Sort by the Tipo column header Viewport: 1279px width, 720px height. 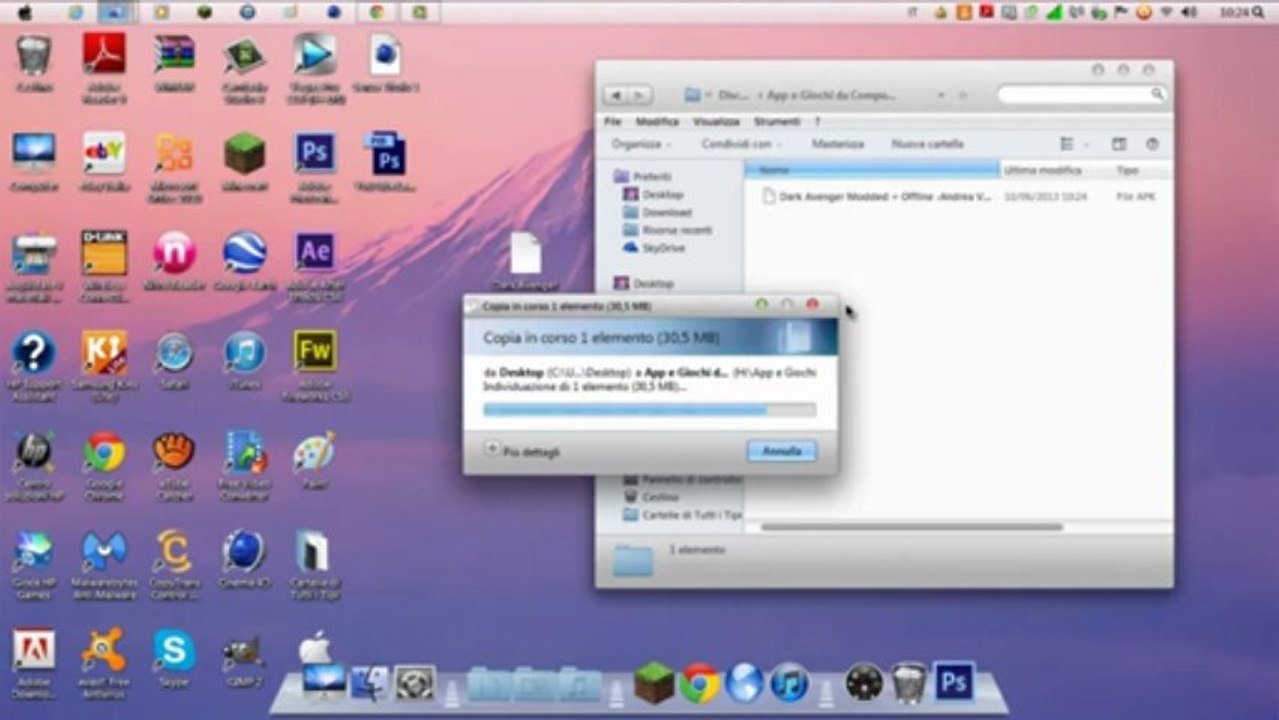pos(1126,170)
